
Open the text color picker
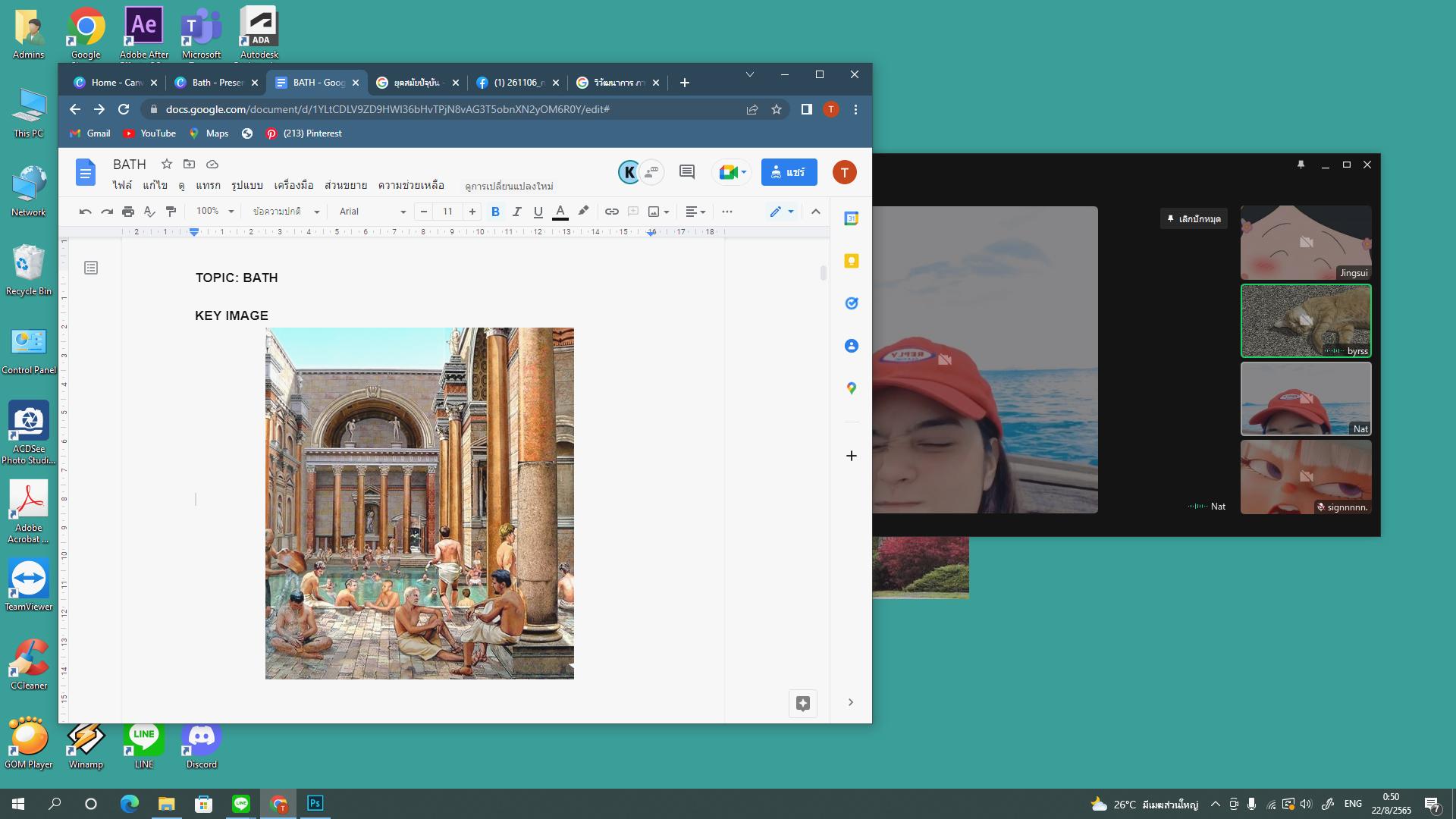560,212
